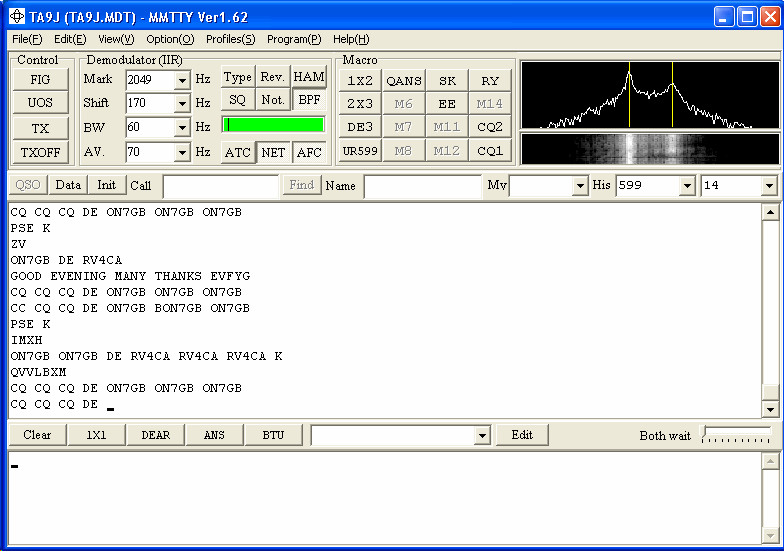Click the ANS button
784x551 pixels.
click(214, 435)
